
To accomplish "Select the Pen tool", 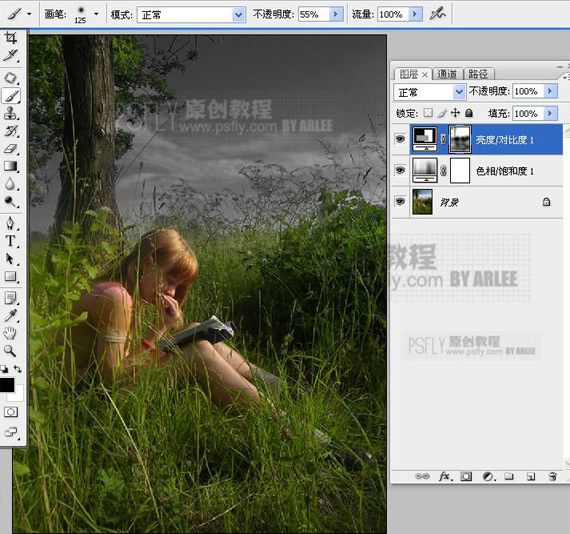I will click(11, 223).
